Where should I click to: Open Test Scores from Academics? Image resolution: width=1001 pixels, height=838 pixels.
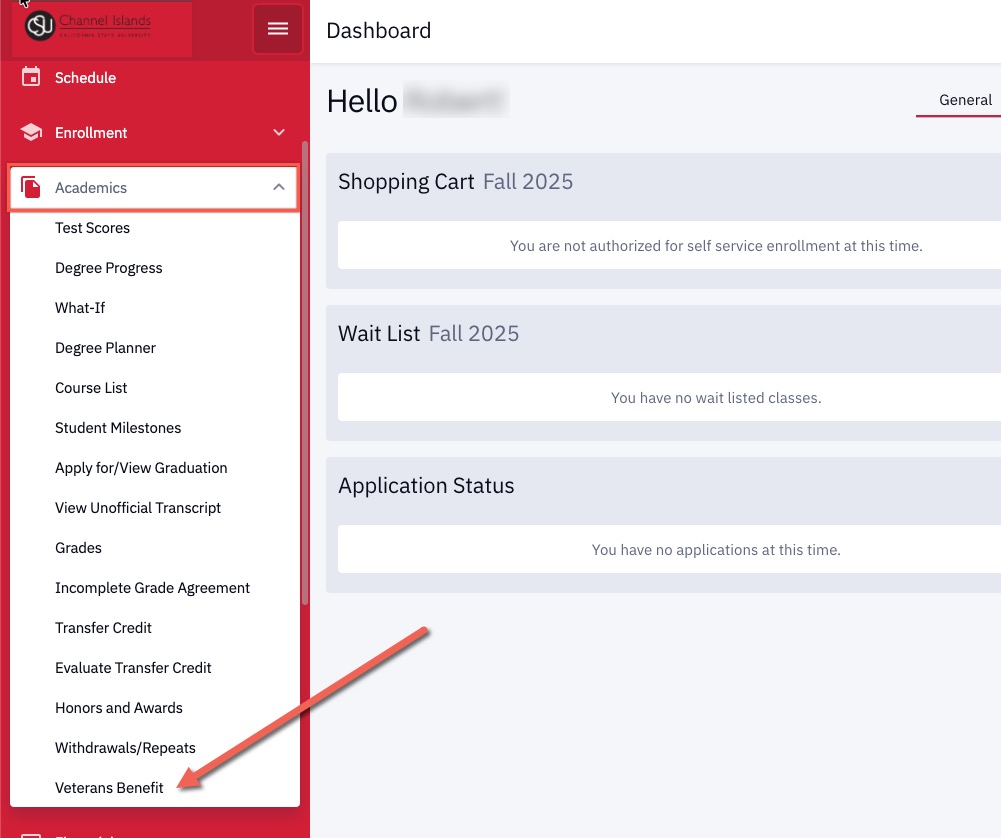coord(92,228)
